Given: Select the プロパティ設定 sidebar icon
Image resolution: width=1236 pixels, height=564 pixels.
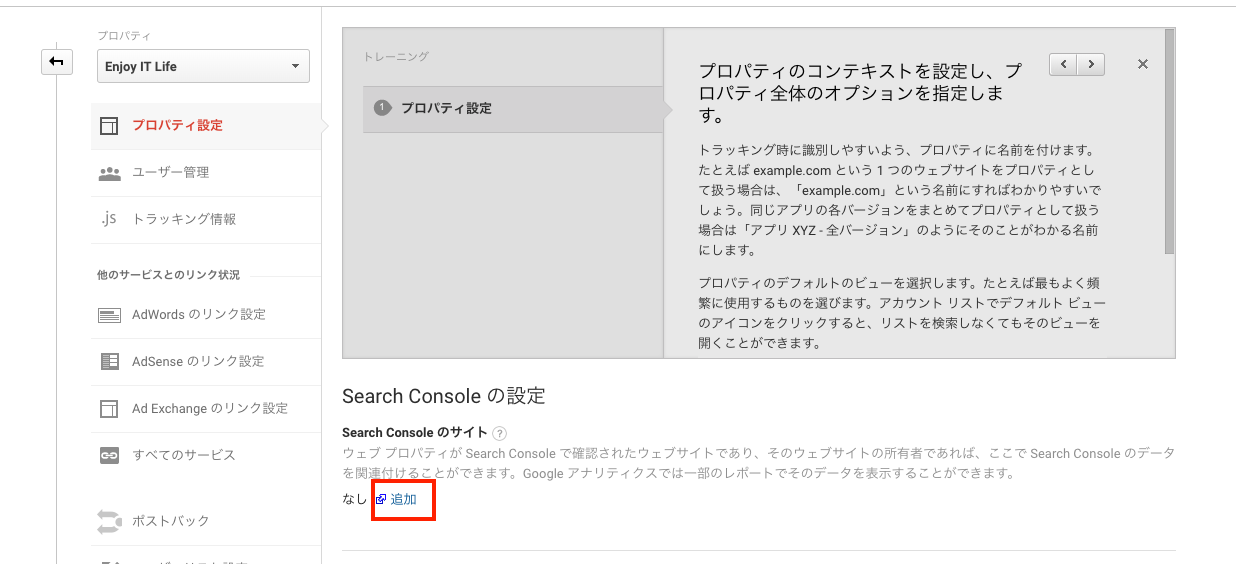Looking at the screenshot, I should [x=109, y=126].
